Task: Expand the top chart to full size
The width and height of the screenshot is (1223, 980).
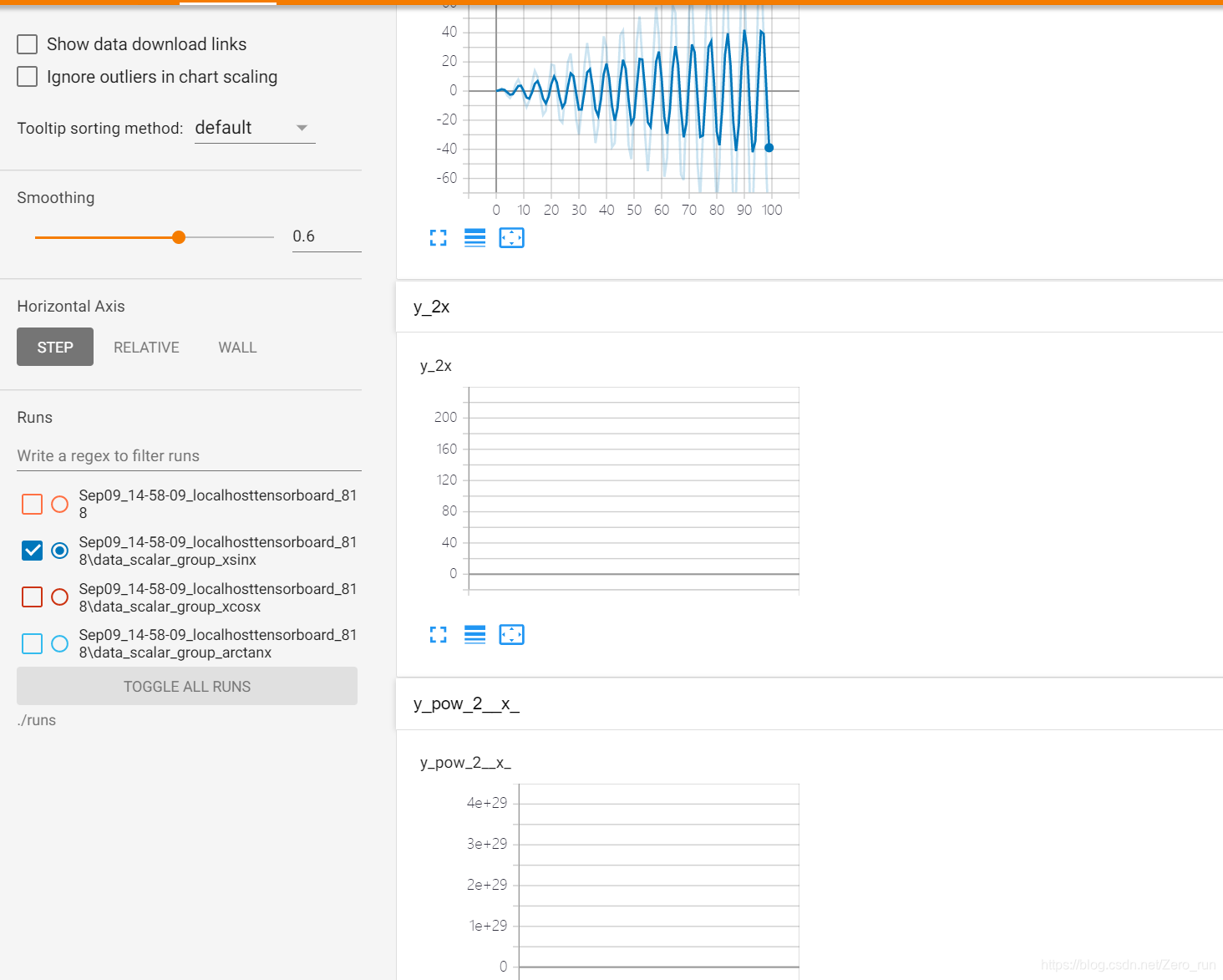Action: tap(439, 238)
